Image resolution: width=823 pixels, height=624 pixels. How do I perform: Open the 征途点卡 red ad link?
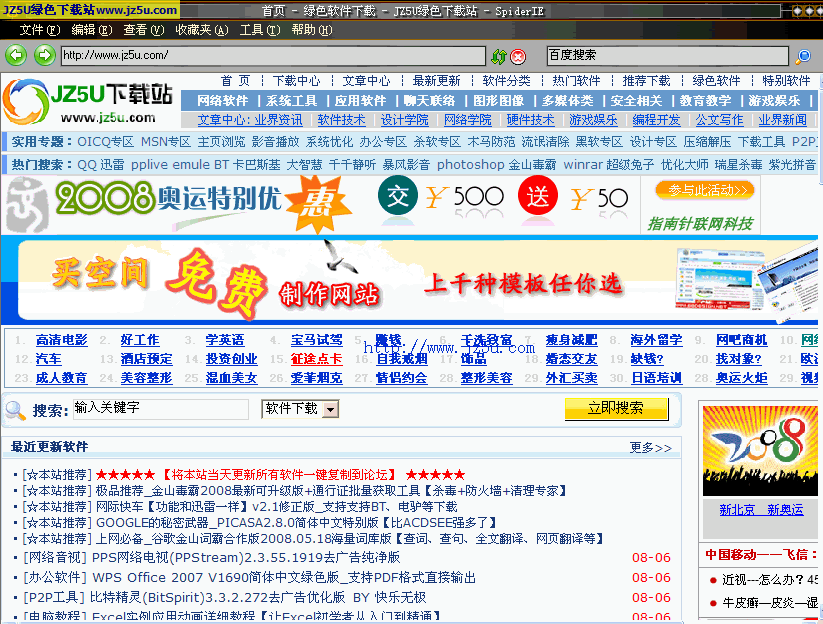316,359
